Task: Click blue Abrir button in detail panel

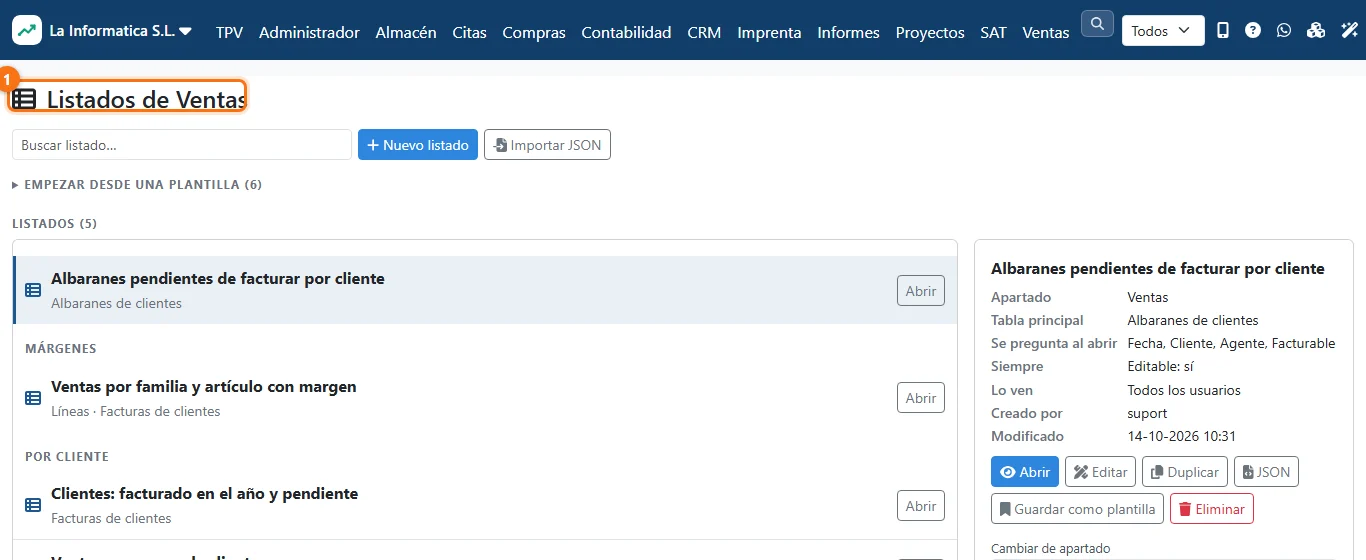Action: 1025,472
